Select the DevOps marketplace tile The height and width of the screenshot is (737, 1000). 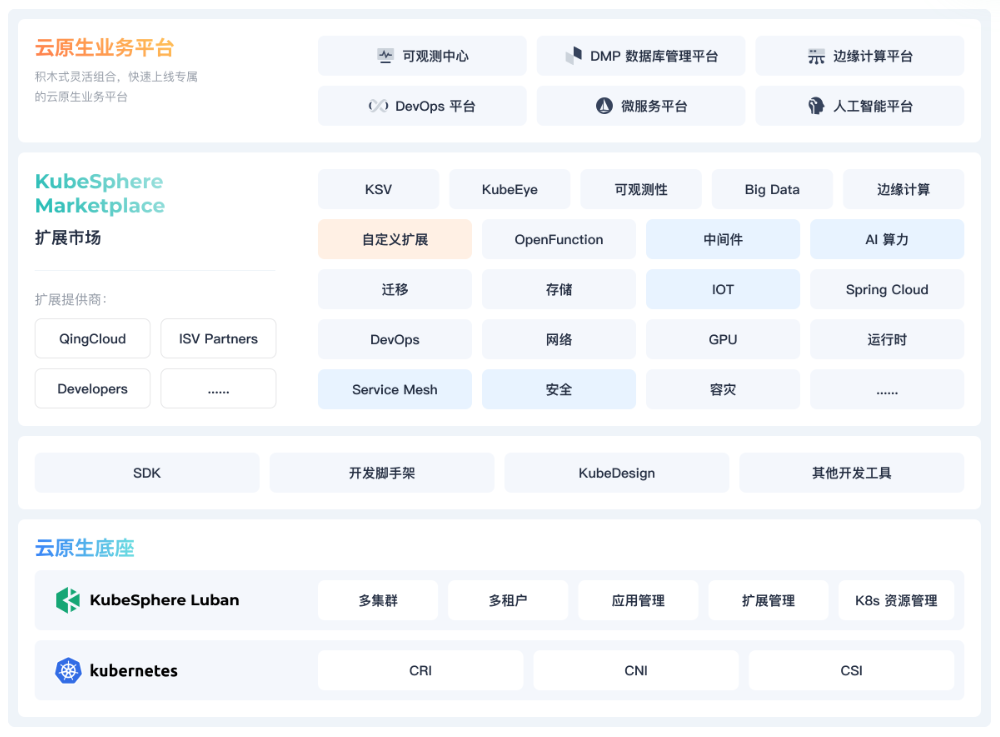tap(395, 339)
